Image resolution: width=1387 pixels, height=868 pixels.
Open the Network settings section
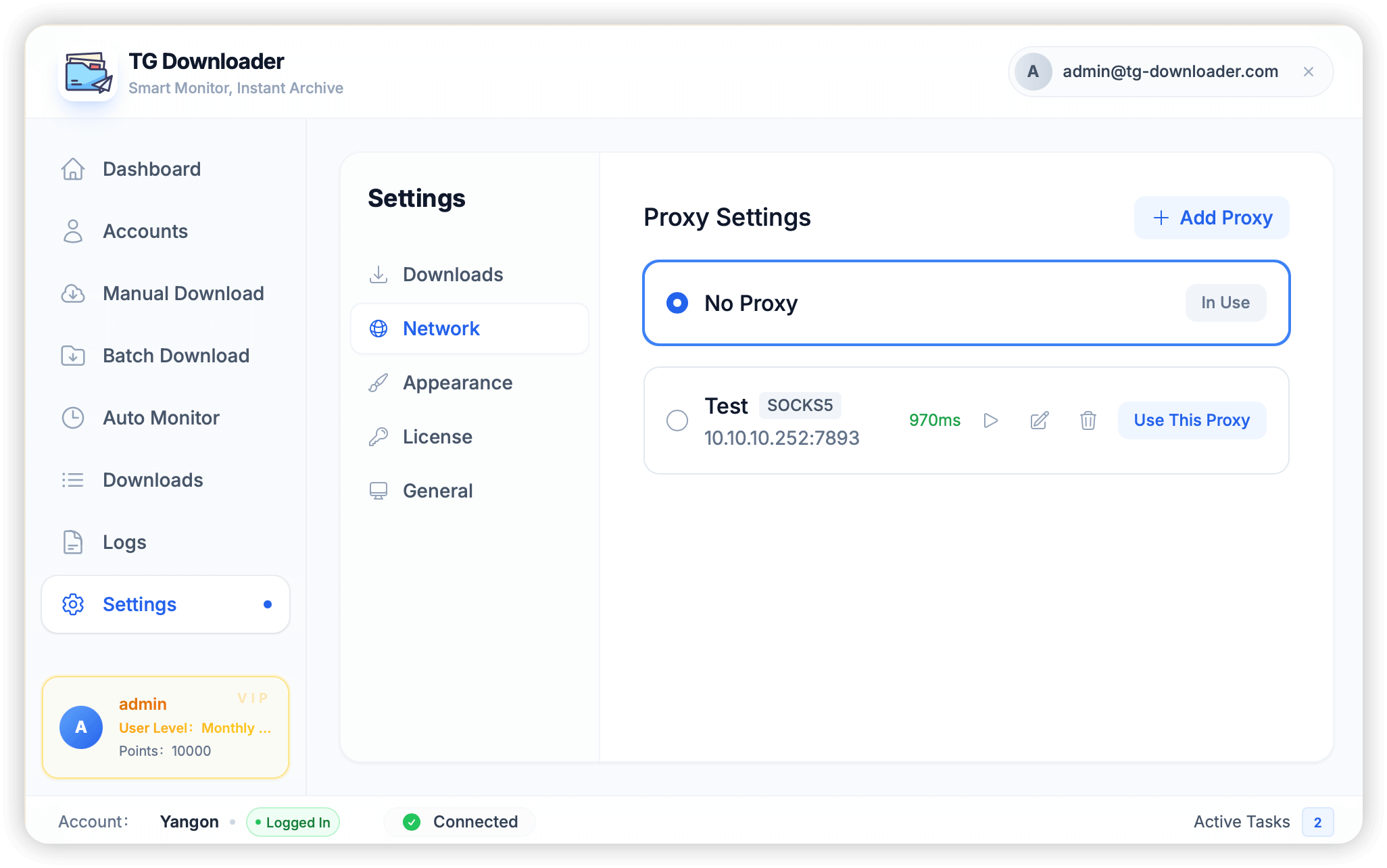pyautogui.click(x=441, y=329)
